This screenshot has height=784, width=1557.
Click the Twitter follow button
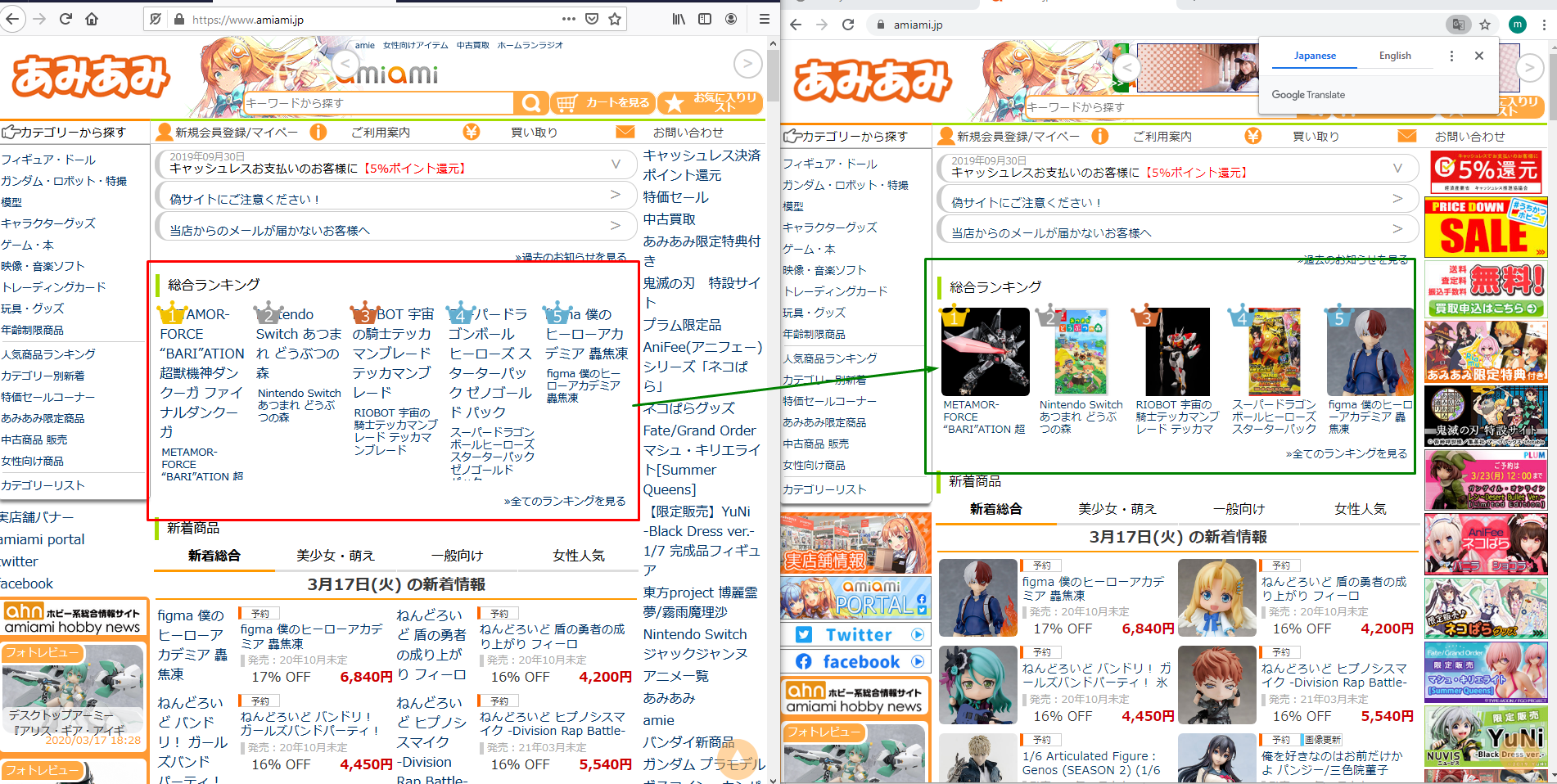(x=855, y=633)
